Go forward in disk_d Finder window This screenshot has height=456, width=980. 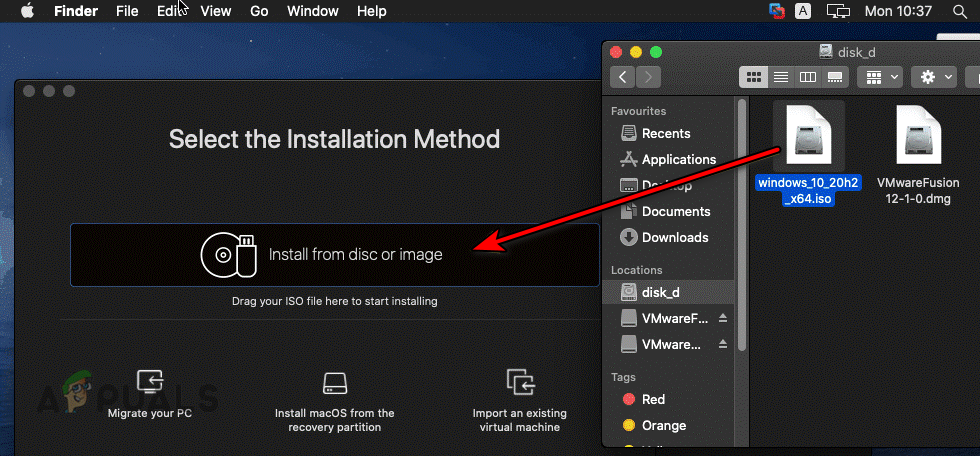point(648,77)
